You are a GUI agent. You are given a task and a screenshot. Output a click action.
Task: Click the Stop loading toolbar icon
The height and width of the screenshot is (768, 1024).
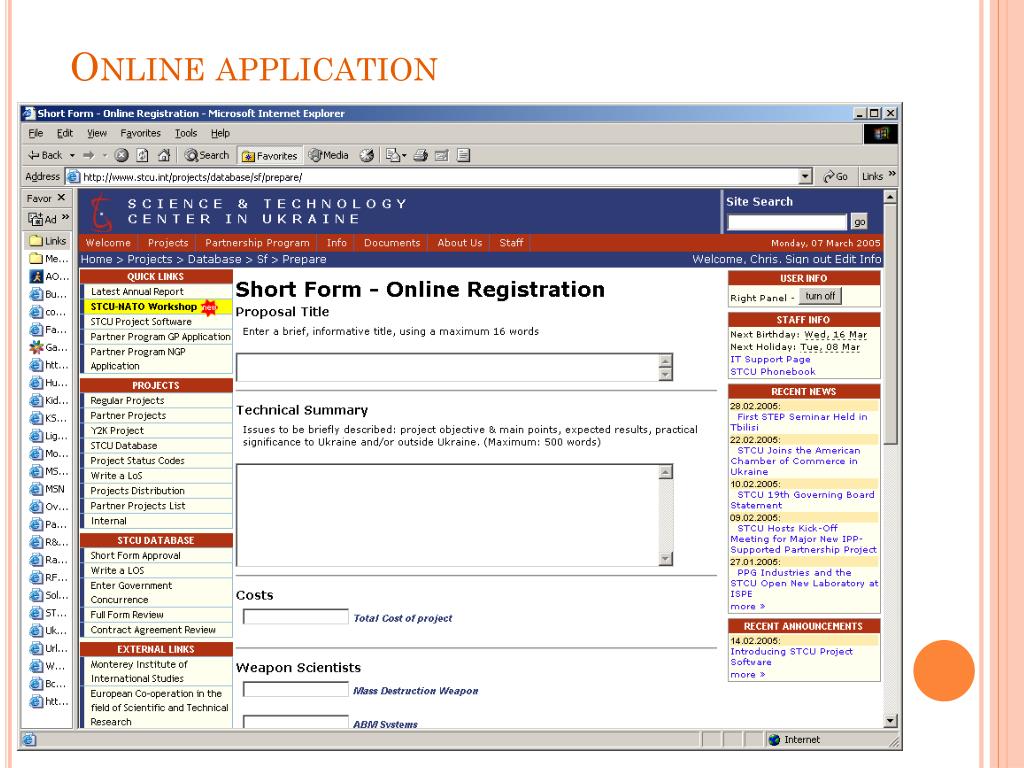point(122,155)
